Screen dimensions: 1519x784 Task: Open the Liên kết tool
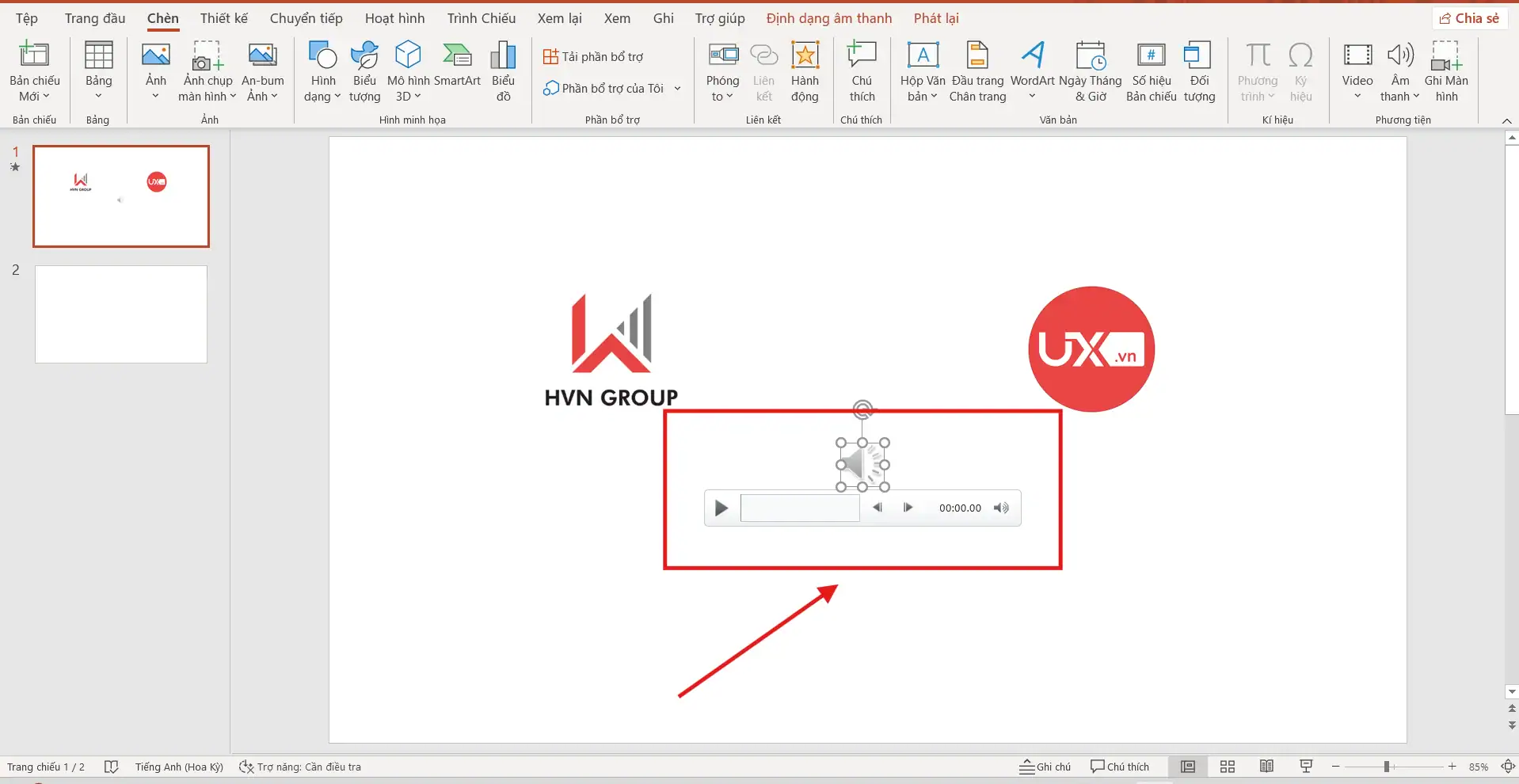[x=763, y=71]
